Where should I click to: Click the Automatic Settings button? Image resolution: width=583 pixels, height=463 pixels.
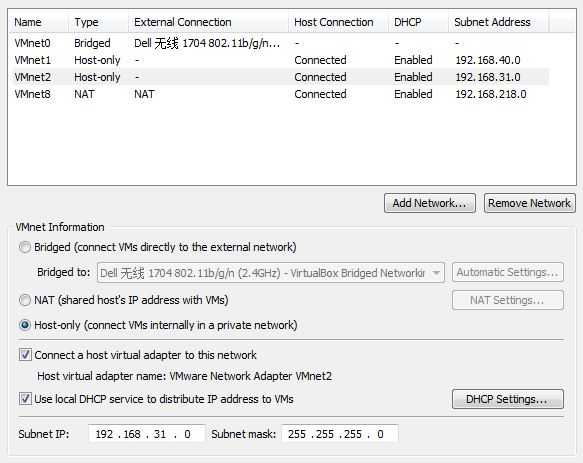click(x=508, y=272)
